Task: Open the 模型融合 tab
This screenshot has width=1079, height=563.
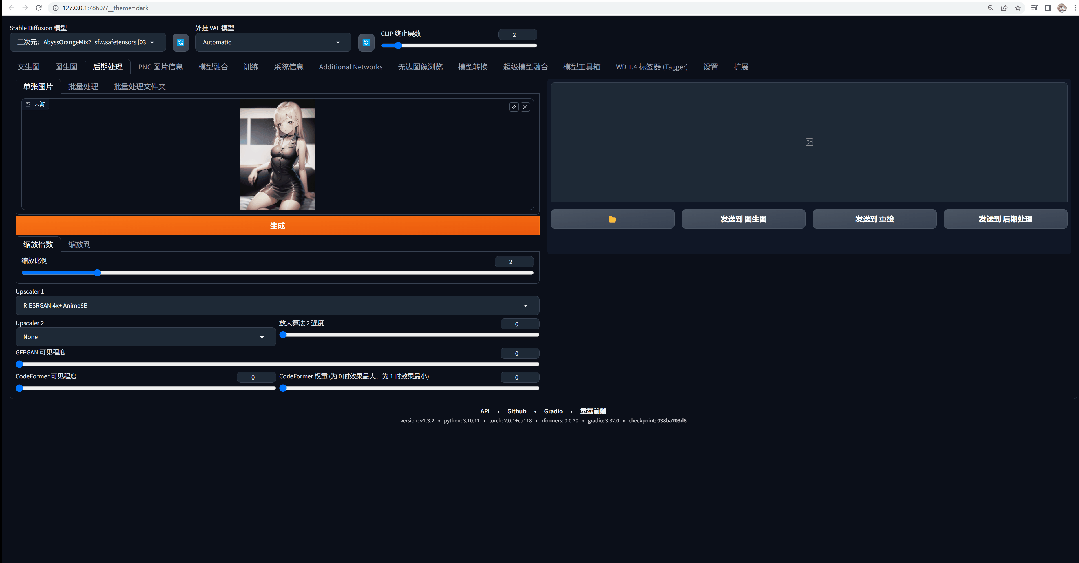Action: 213,67
